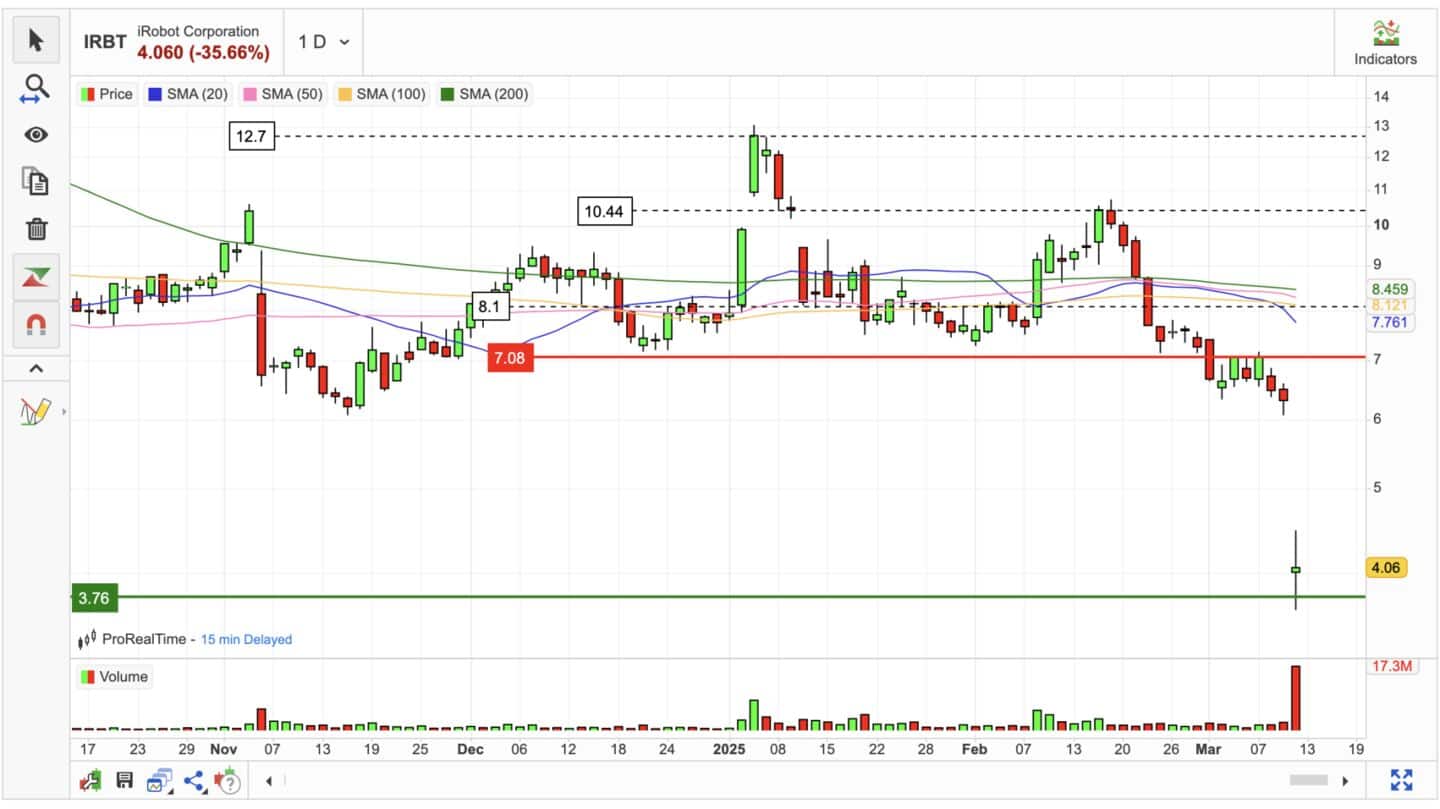Image resolution: width=1440 pixels, height=809 pixels.
Task: Collapse left toolbar with up chevron
Action: [36, 369]
